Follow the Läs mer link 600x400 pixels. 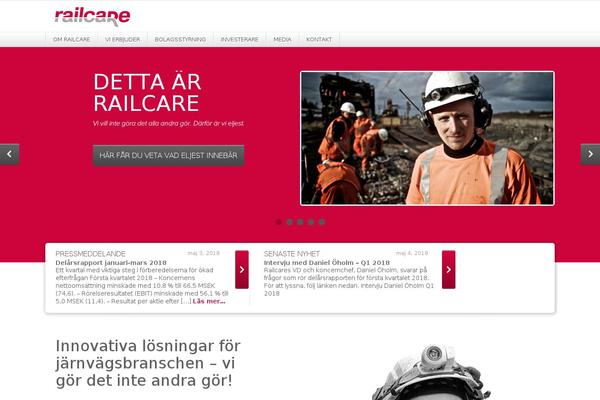209,301
